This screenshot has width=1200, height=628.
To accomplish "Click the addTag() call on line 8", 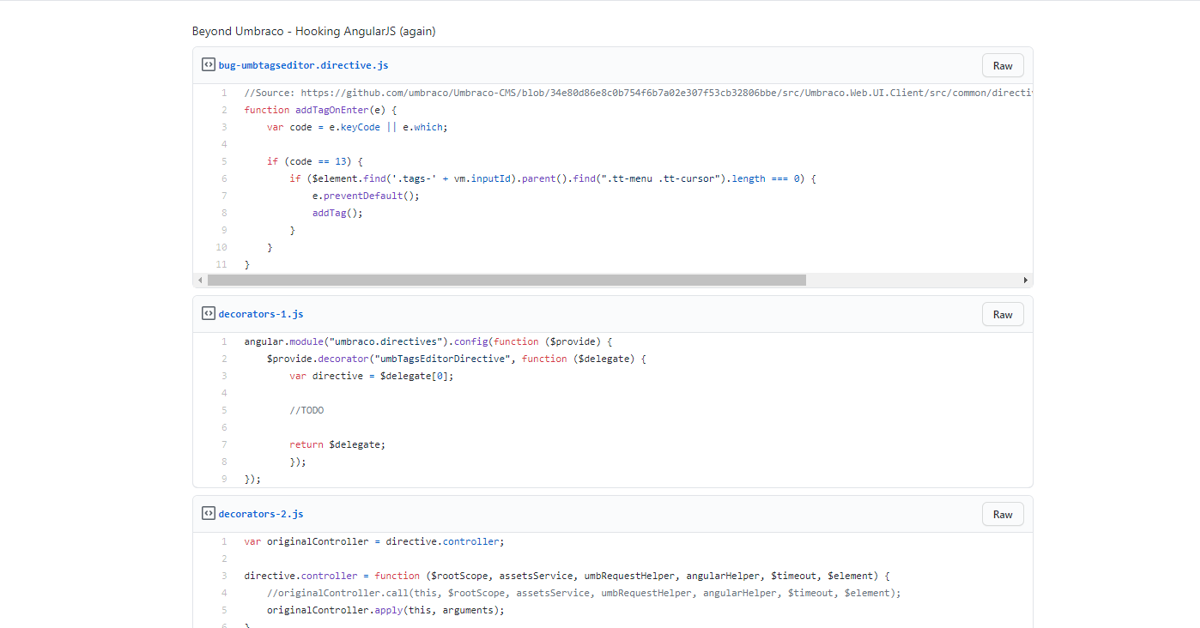I will pos(337,212).
